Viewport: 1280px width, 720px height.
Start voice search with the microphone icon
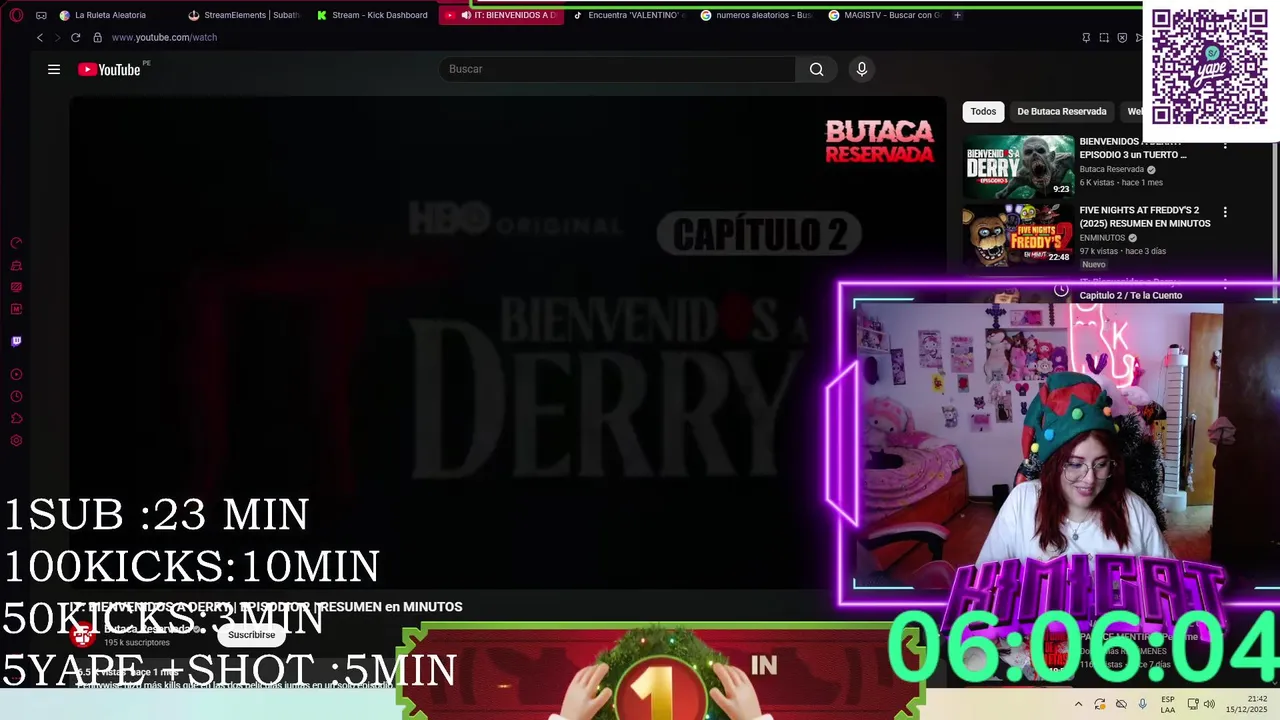click(862, 69)
